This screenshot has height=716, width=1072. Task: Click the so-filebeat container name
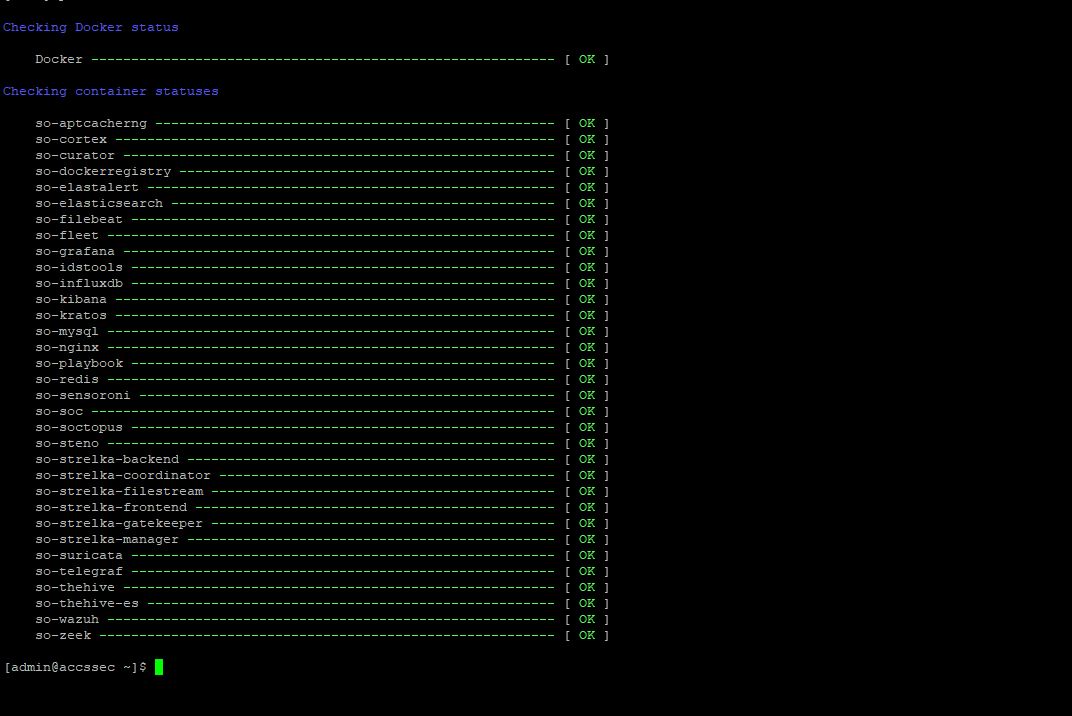(79, 220)
